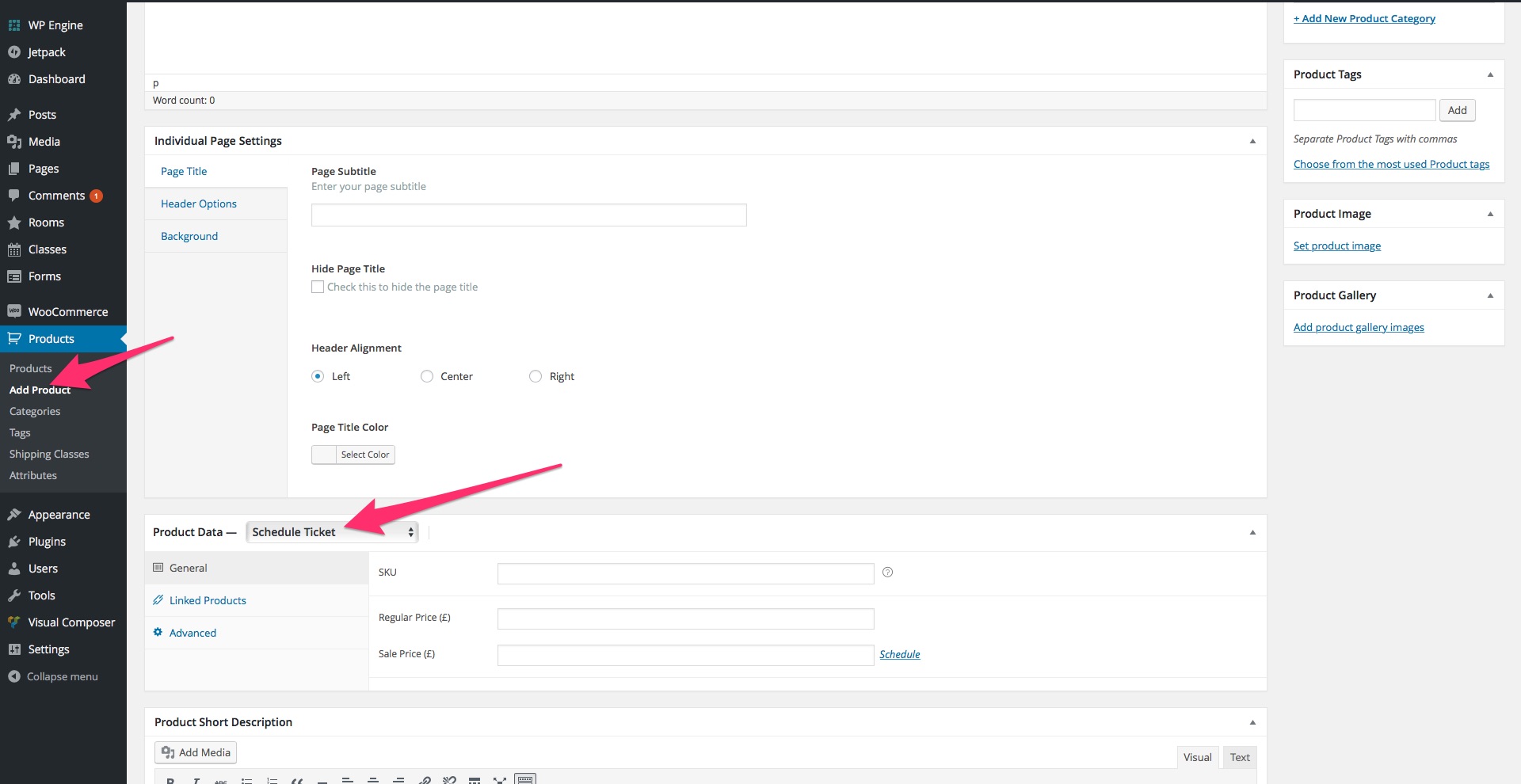Open Posts using the pushpin icon
The width and height of the screenshot is (1521, 784).
(14, 115)
